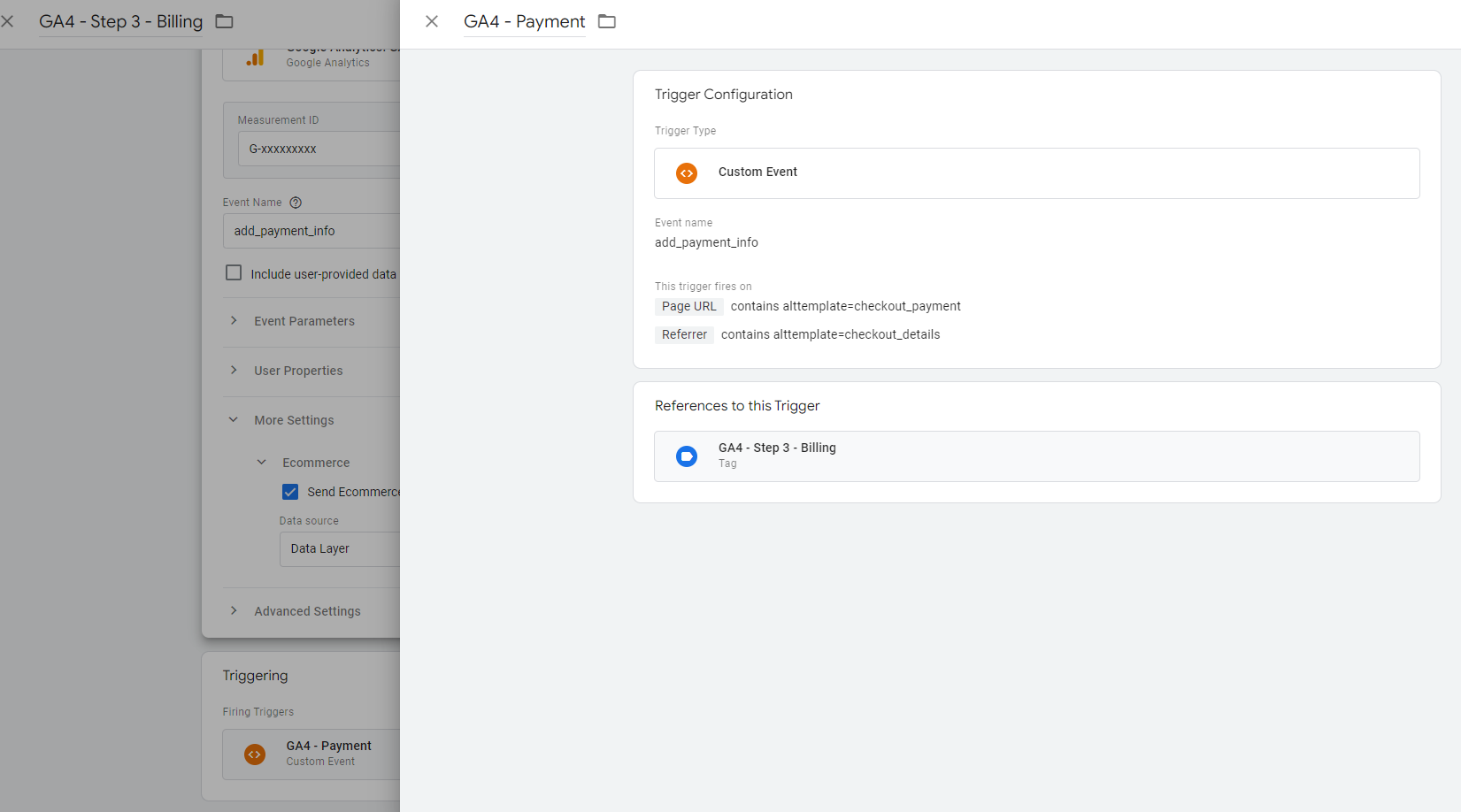Select the Referrer condition chip
This screenshot has width=1461, height=812.
(684, 334)
